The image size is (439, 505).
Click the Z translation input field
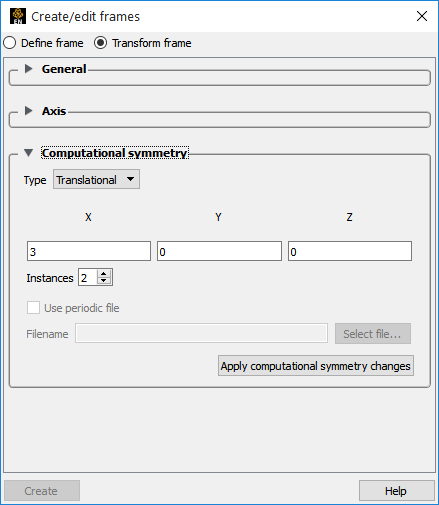(350, 251)
